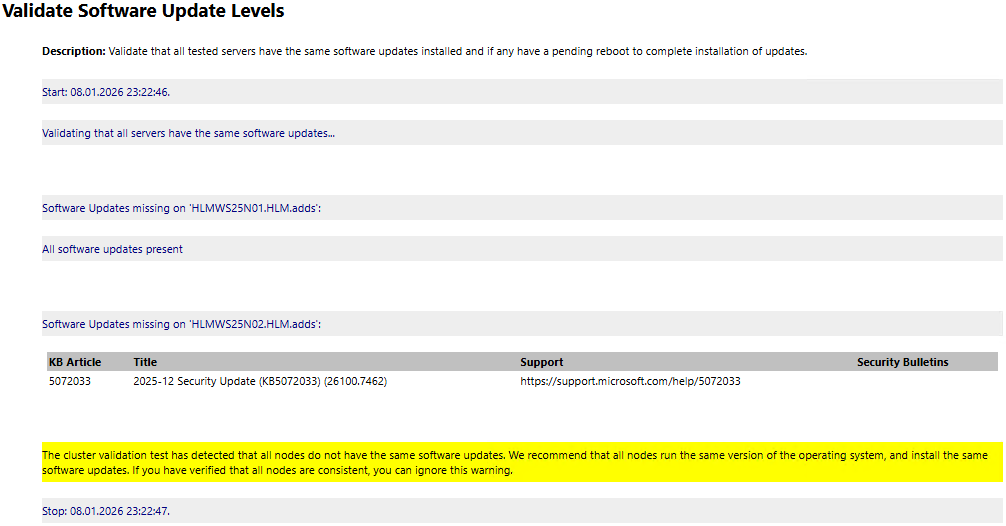Click the 'Validating that all servers' status line
Screen dimensions: 1006x526
tap(188, 133)
